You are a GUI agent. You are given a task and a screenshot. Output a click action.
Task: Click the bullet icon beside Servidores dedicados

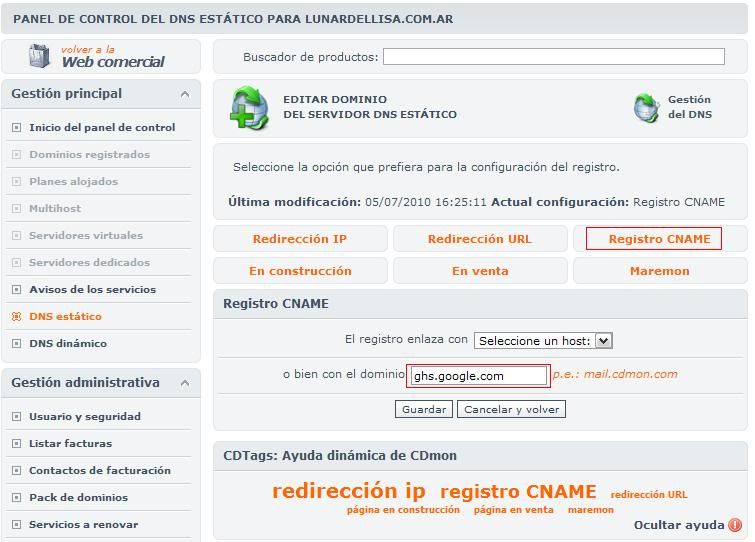[x=16, y=262]
